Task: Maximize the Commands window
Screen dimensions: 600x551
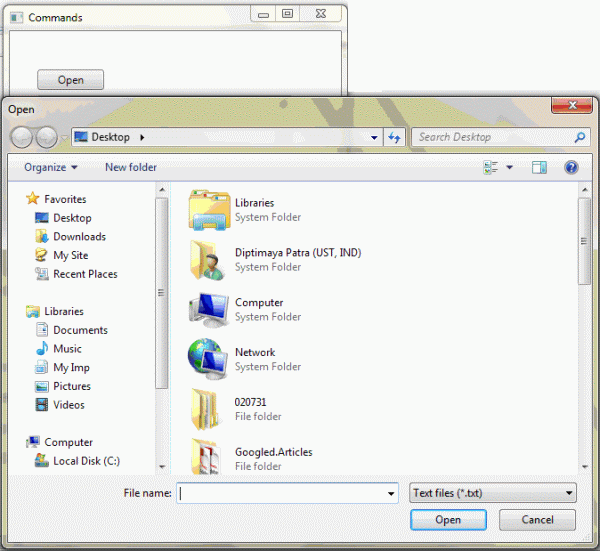Action: [287, 14]
